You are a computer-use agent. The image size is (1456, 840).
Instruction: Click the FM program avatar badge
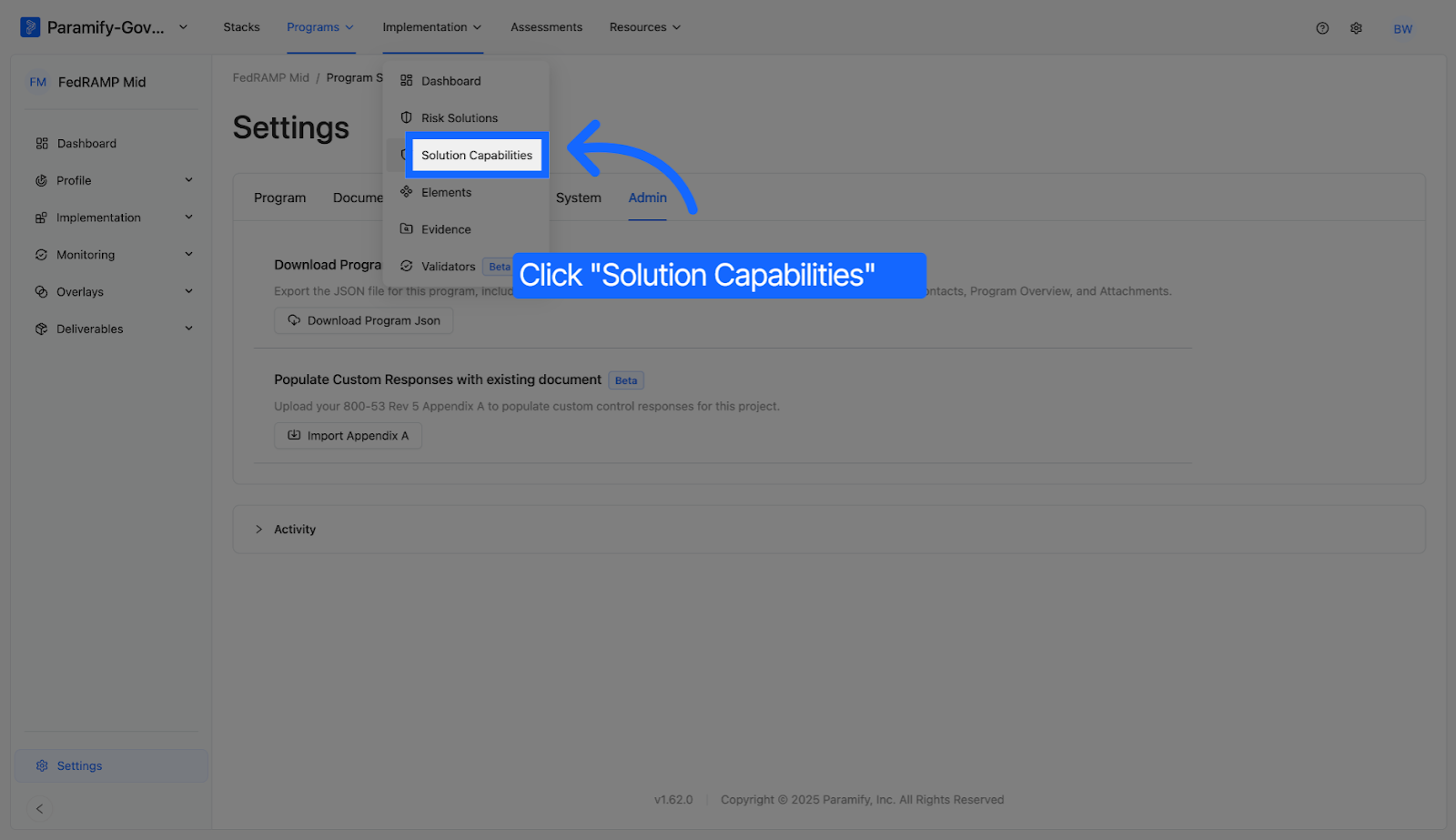(37, 82)
